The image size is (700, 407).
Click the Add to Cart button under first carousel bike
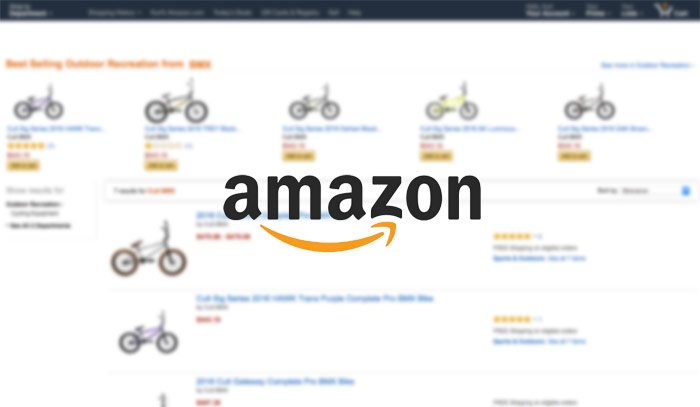coord(23,166)
